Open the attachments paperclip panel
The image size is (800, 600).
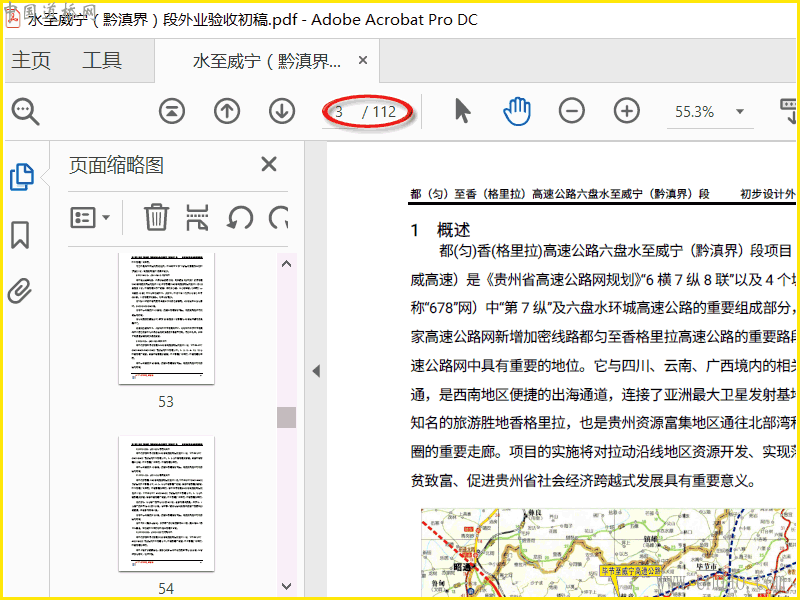[x=20, y=291]
